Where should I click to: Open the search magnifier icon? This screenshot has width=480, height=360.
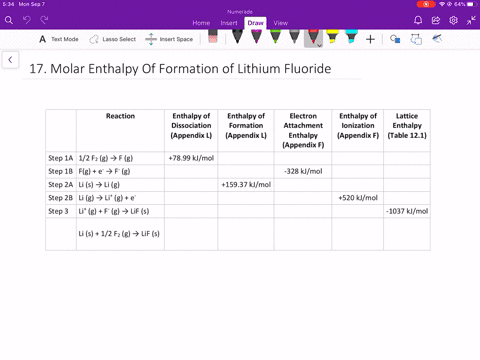click(x=9, y=20)
